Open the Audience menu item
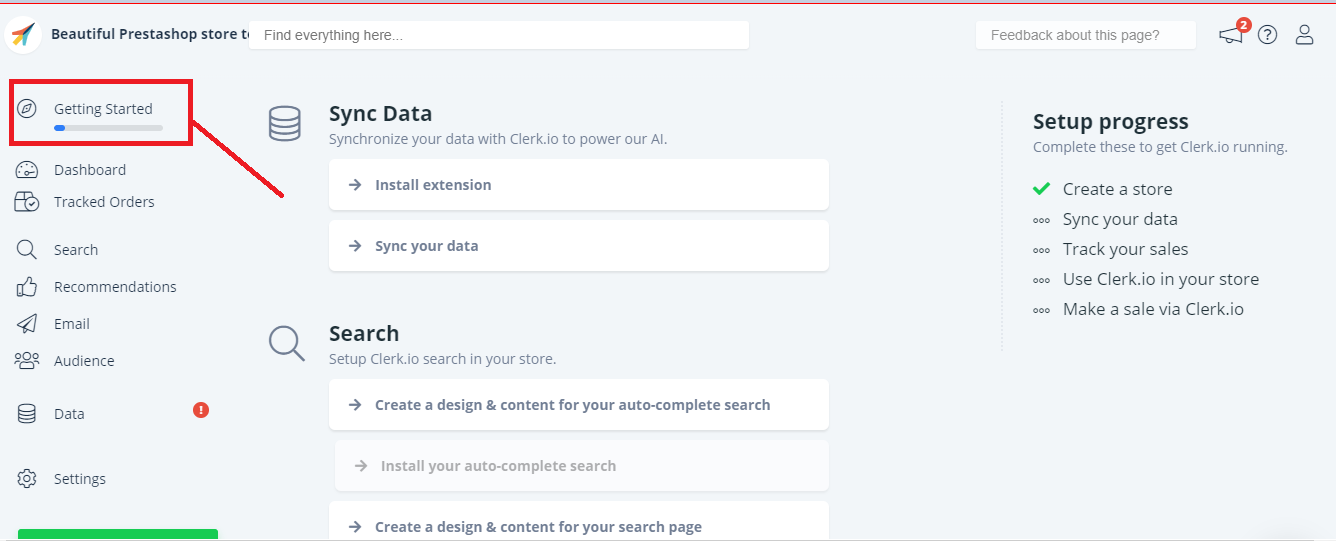Viewport: 1336px width, 541px height. [83, 361]
